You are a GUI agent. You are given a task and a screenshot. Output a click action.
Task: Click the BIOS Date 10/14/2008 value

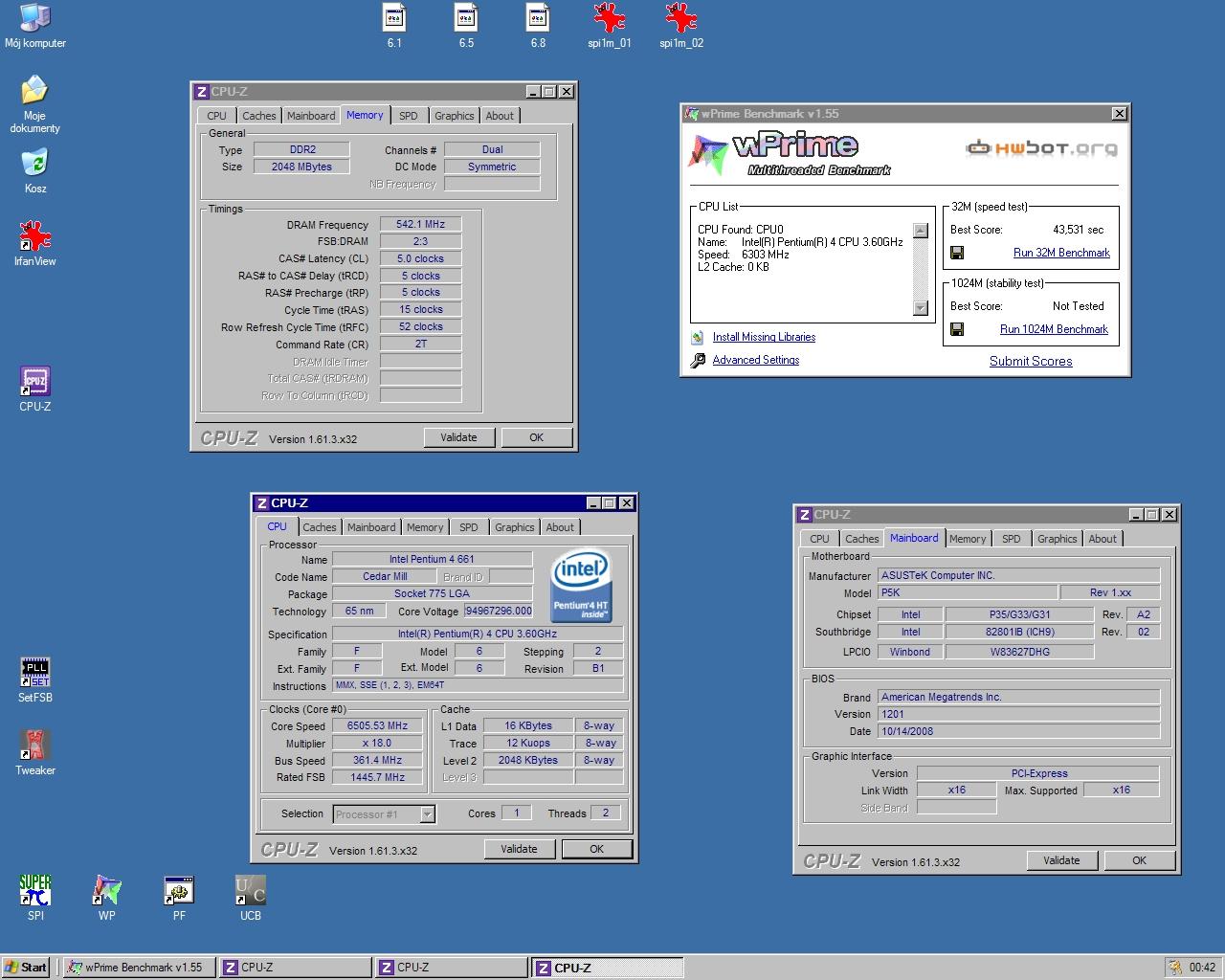coord(1018,731)
